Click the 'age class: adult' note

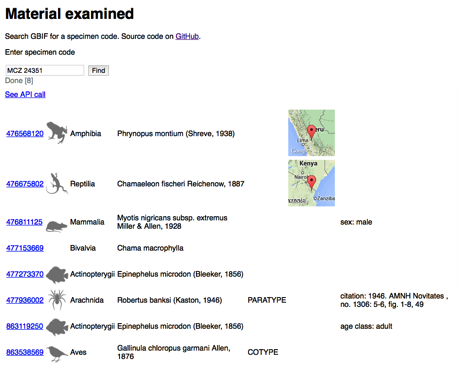click(x=366, y=326)
